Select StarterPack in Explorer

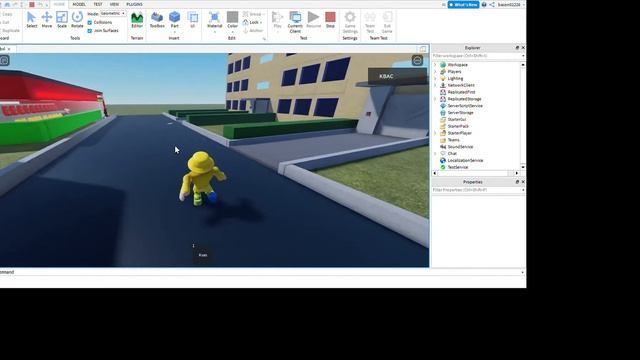pyautogui.click(x=458, y=126)
